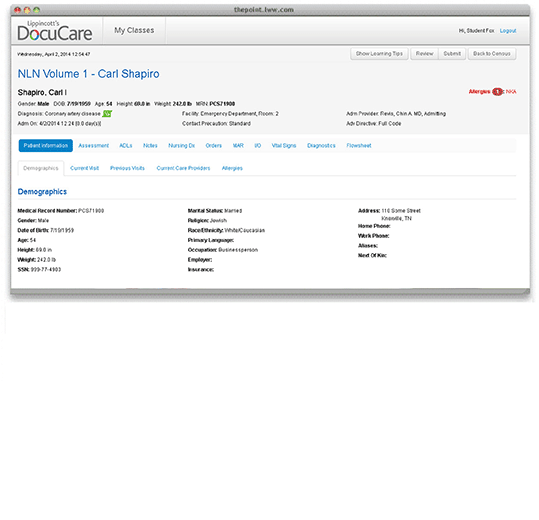Open the Vital Signs tab
The width and height of the screenshot is (539, 520).
(284, 146)
